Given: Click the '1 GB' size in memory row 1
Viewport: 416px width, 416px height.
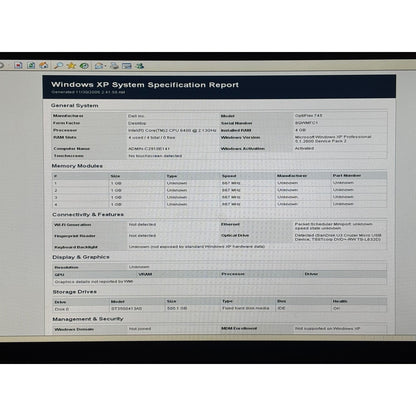Looking at the screenshot, I should click(116, 183).
